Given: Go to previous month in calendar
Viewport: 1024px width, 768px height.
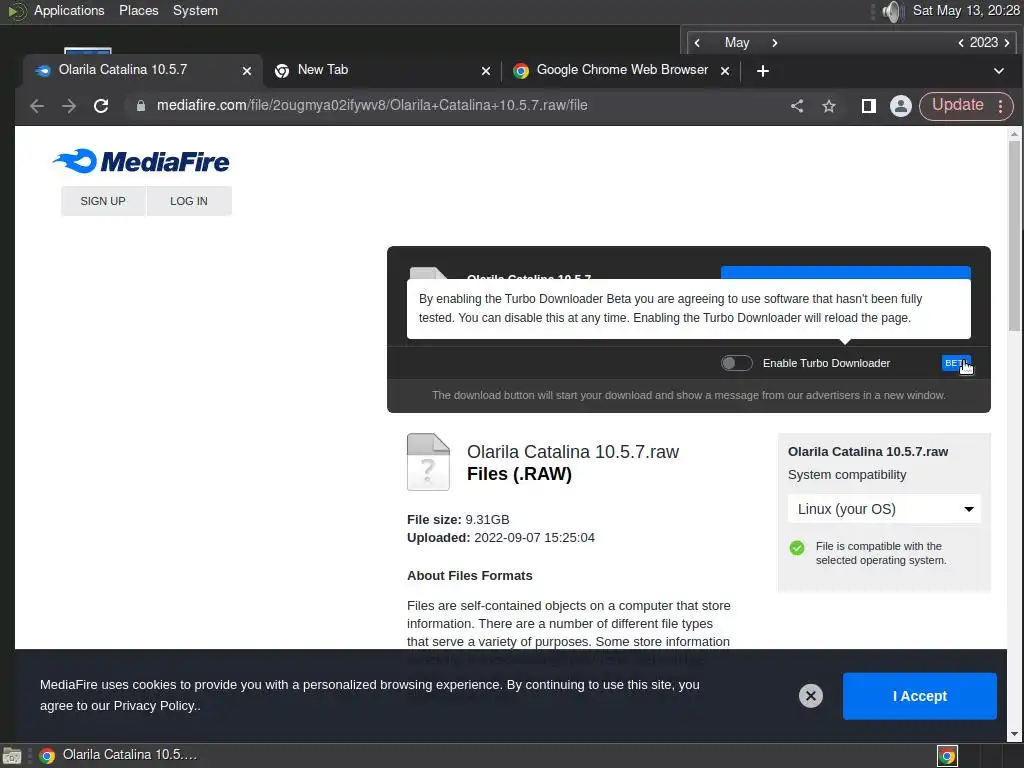Looking at the screenshot, I should (x=697, y=43).
